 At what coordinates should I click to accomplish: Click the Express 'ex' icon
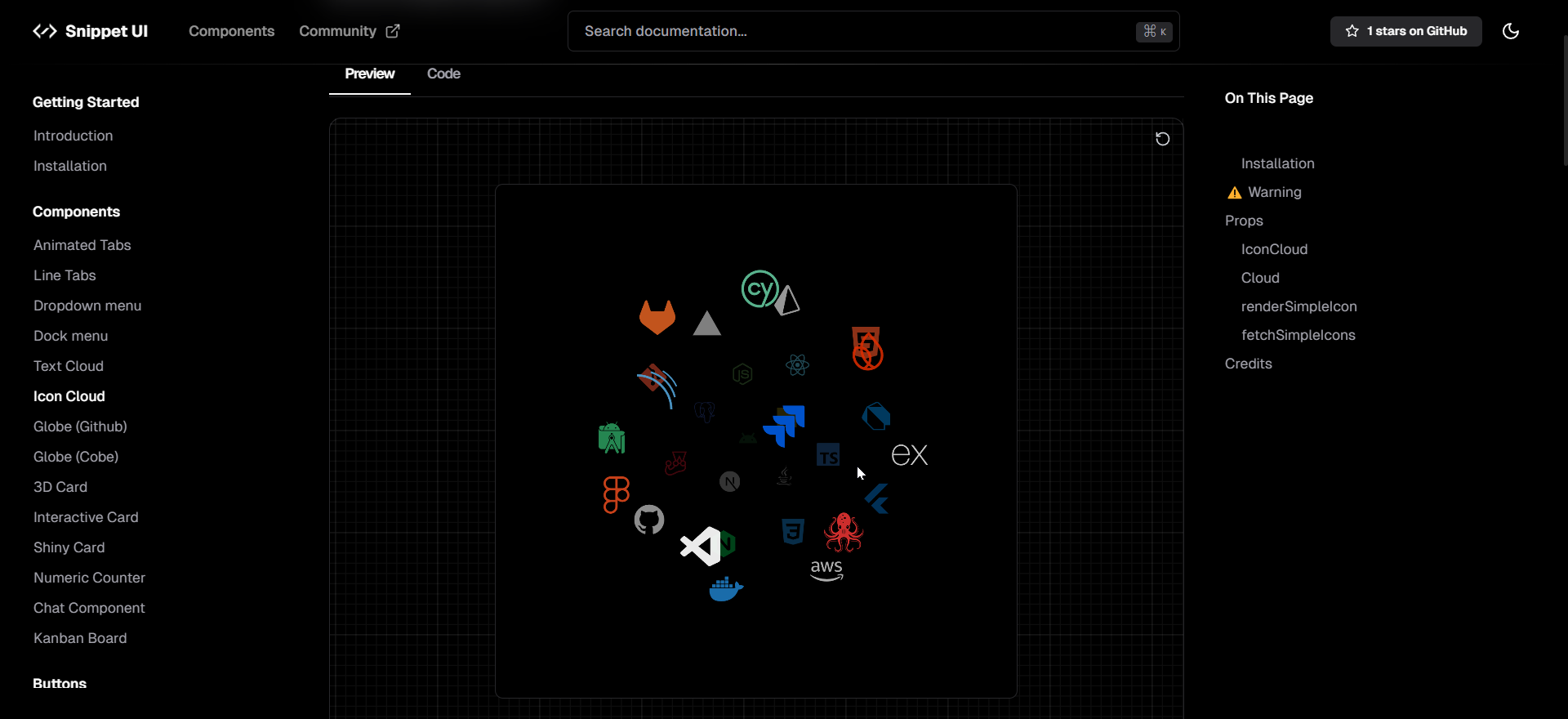coord(910,455)
